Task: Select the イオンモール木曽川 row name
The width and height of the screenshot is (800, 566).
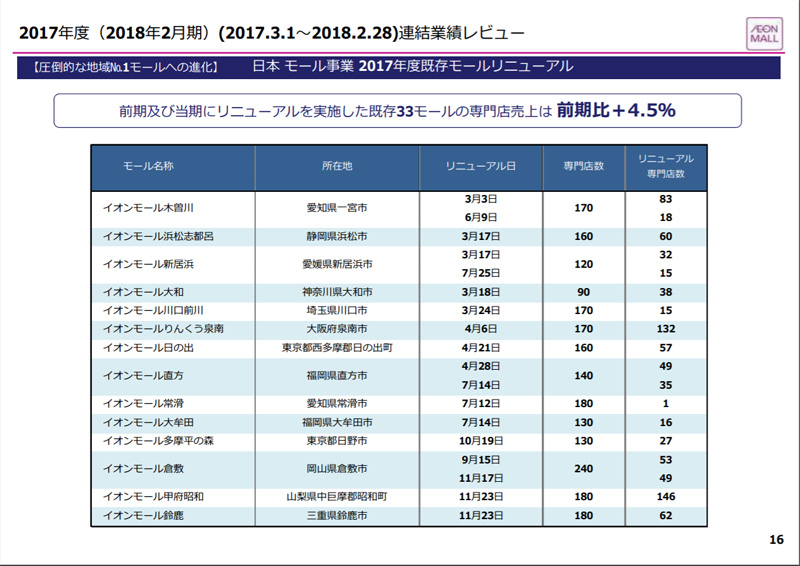Action: (148, 208)
